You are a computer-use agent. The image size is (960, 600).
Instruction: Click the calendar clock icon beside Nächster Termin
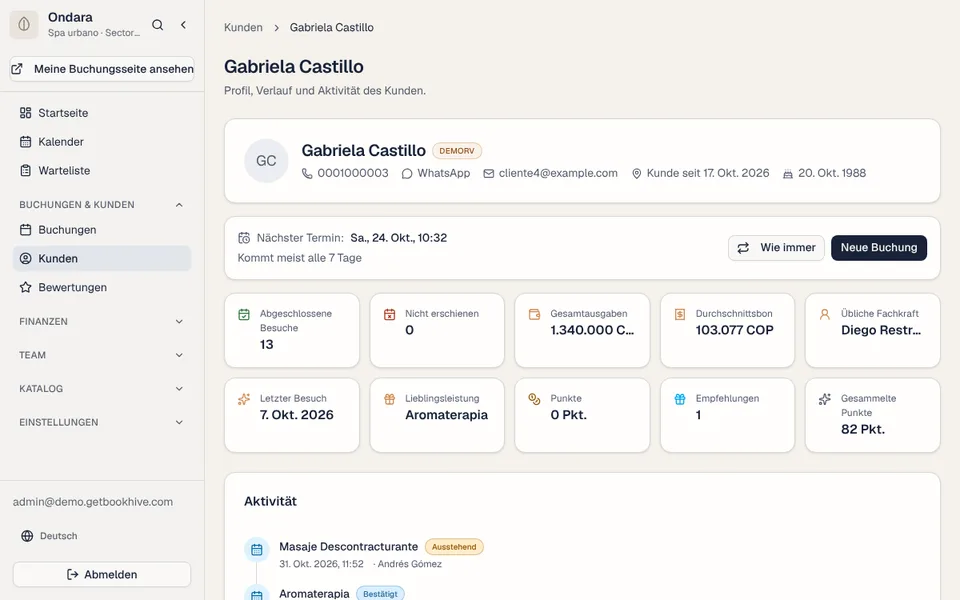coord(244,238)
